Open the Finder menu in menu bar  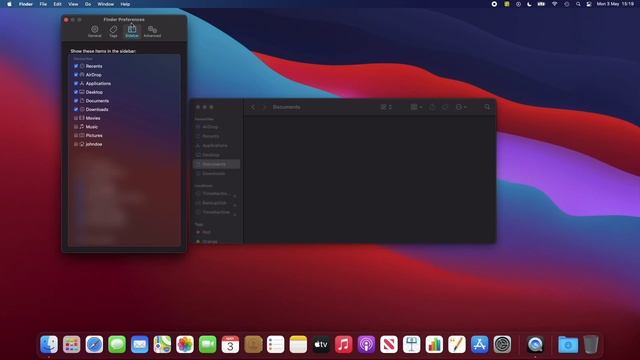pos(26,4)
